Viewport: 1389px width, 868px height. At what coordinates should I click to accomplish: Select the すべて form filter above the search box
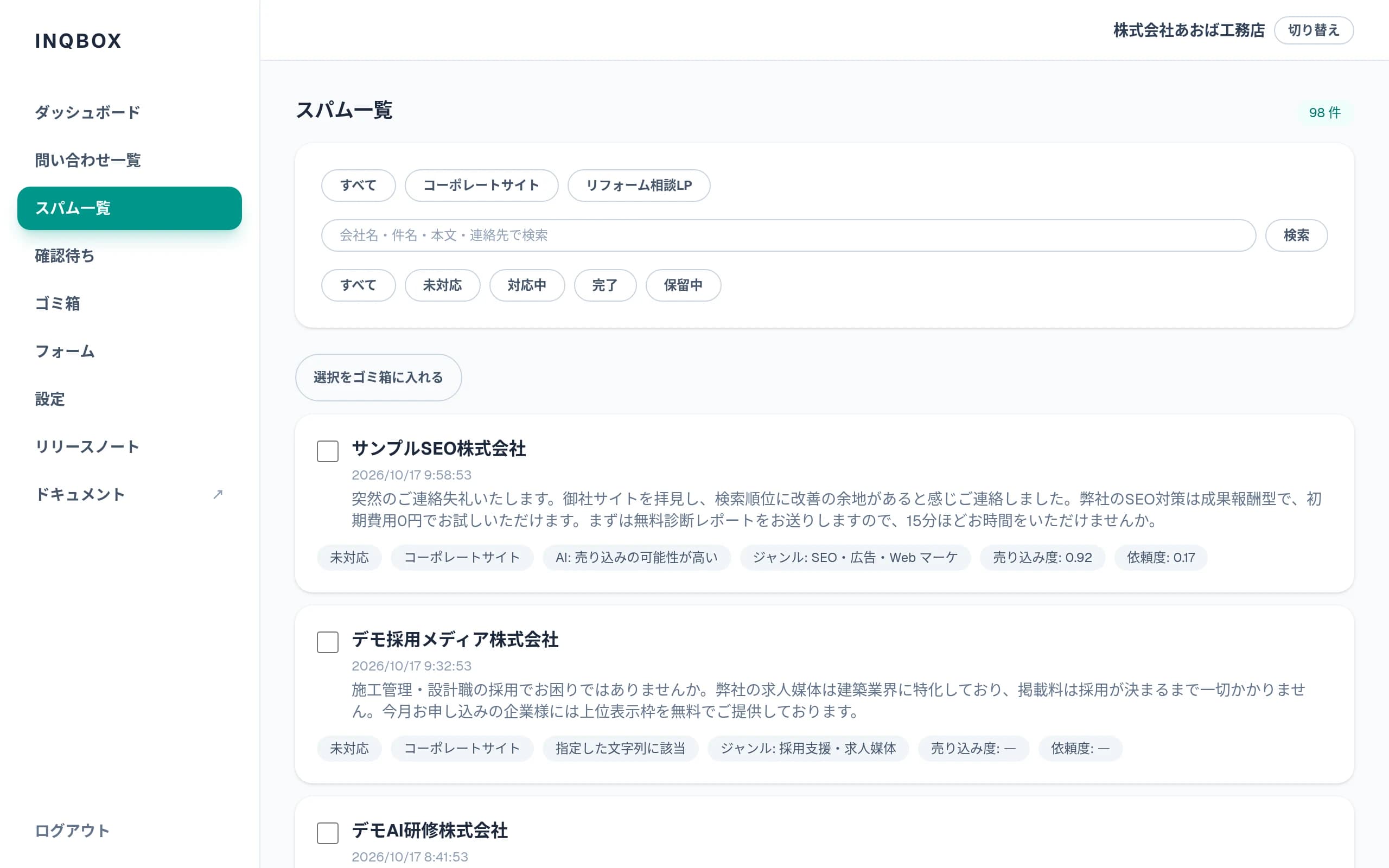coord(358,186)
